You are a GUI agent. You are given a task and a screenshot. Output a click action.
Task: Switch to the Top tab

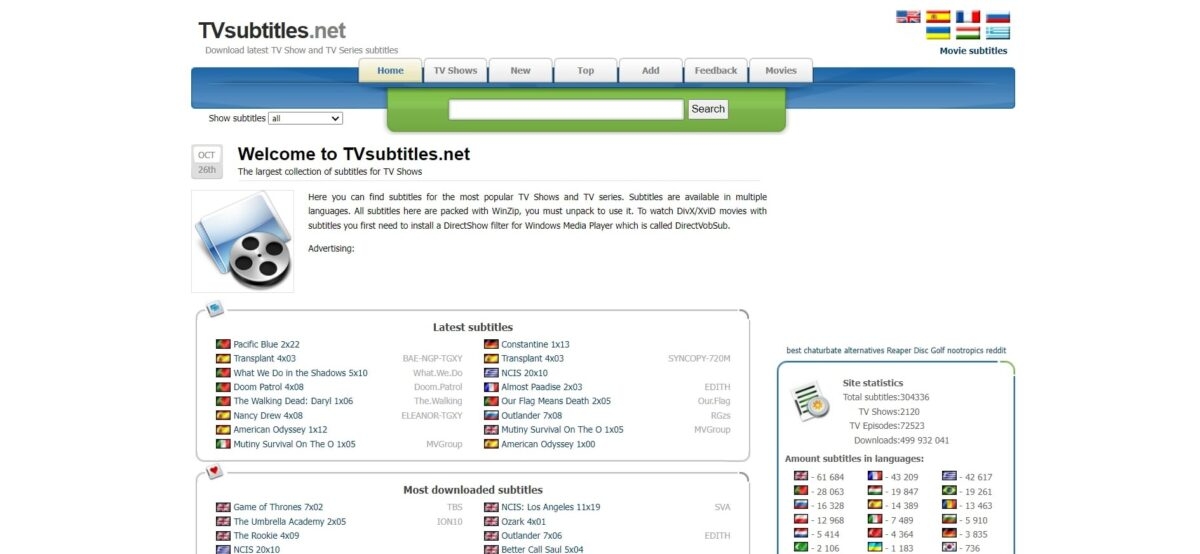click(x=585, y=71)
